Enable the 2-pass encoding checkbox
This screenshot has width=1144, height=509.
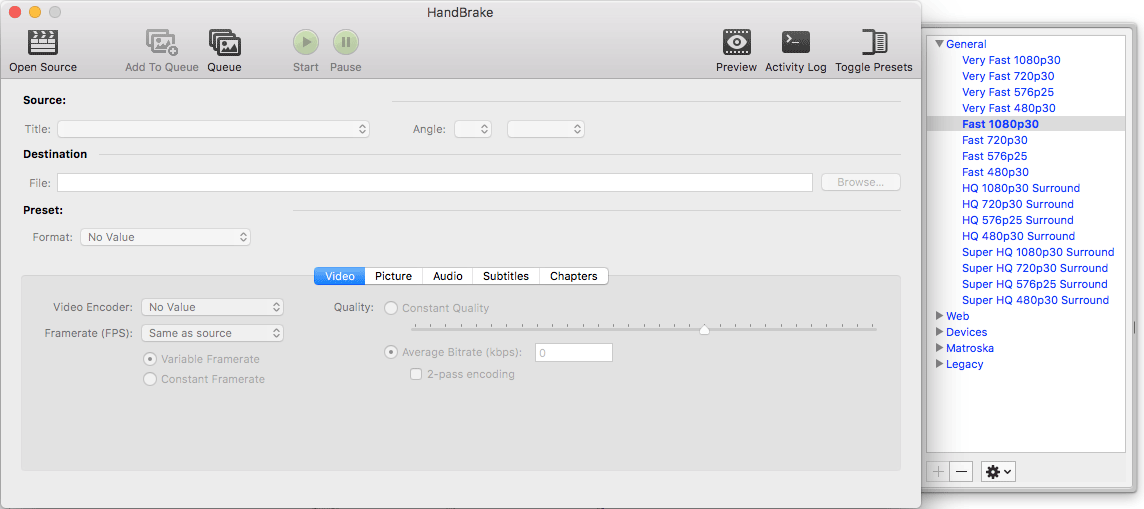(x=416, y=374)
